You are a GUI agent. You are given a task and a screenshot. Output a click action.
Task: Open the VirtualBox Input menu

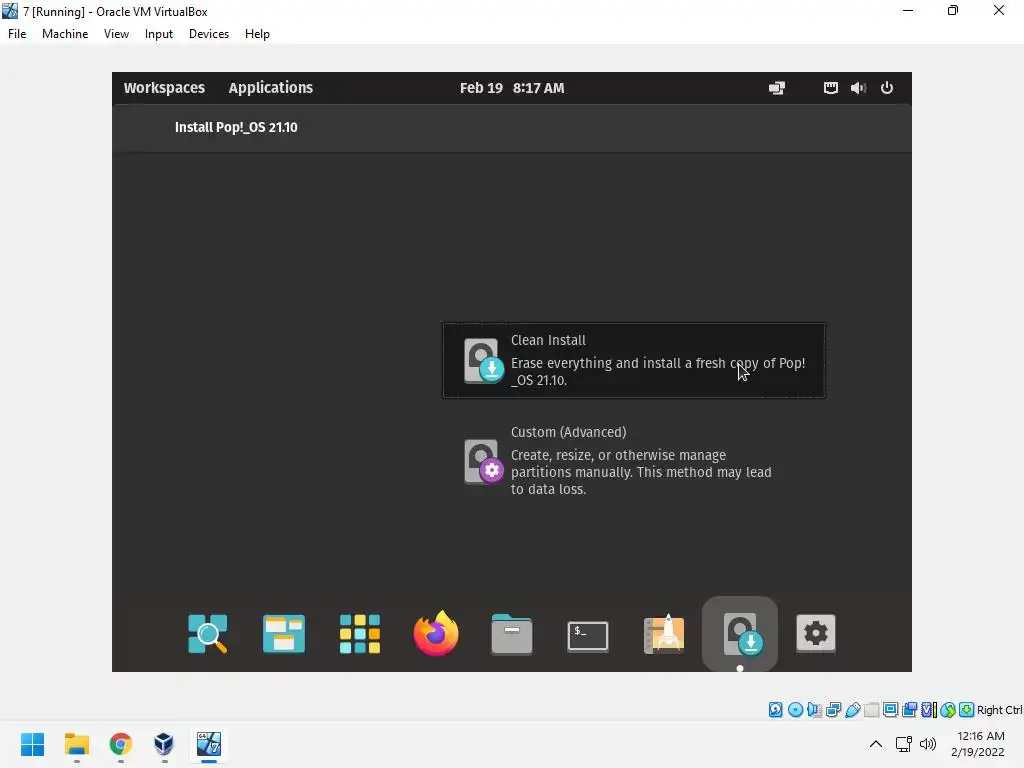click(x=159, y=34)
